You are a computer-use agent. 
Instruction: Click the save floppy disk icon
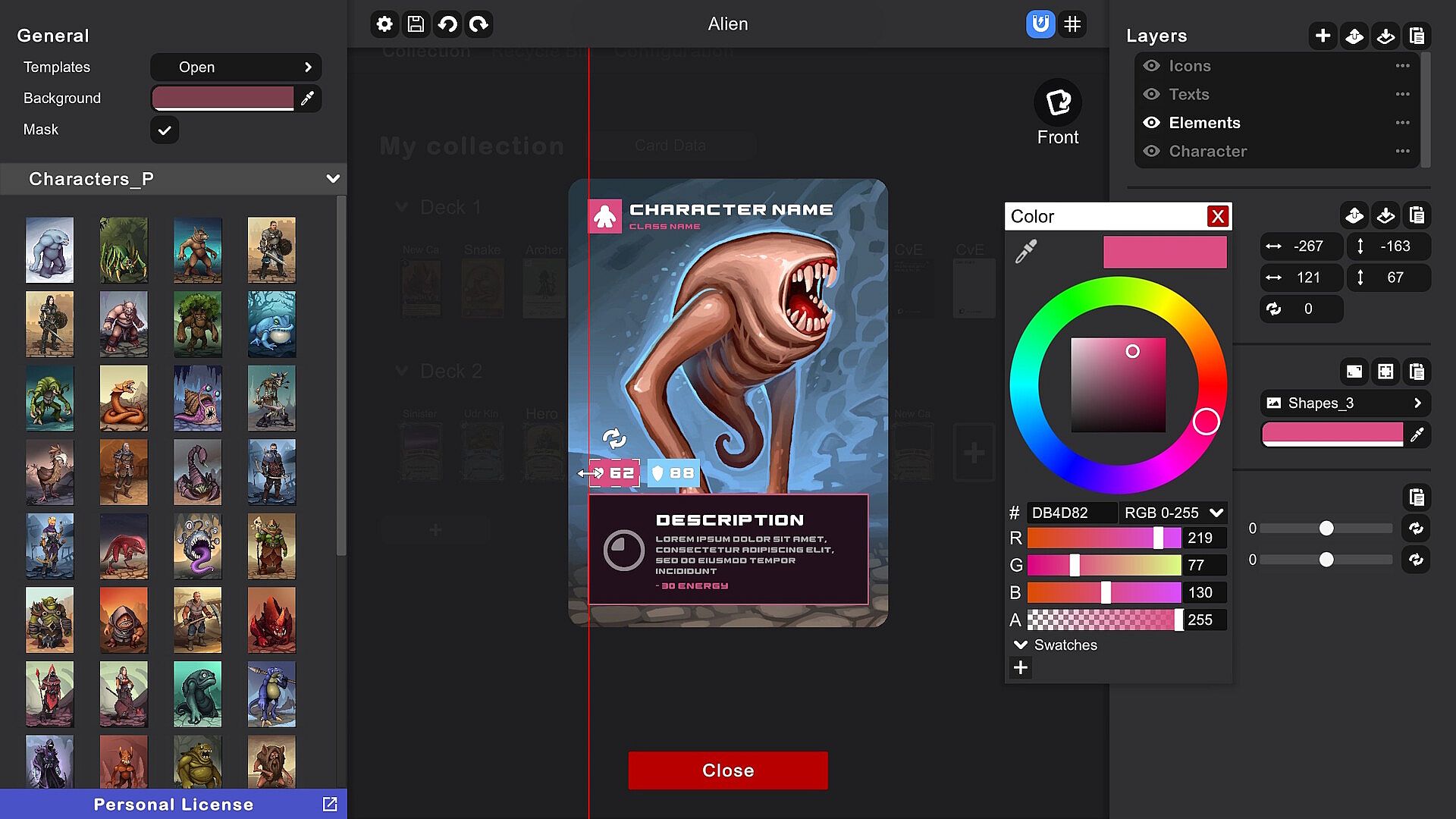coord(416,24)
